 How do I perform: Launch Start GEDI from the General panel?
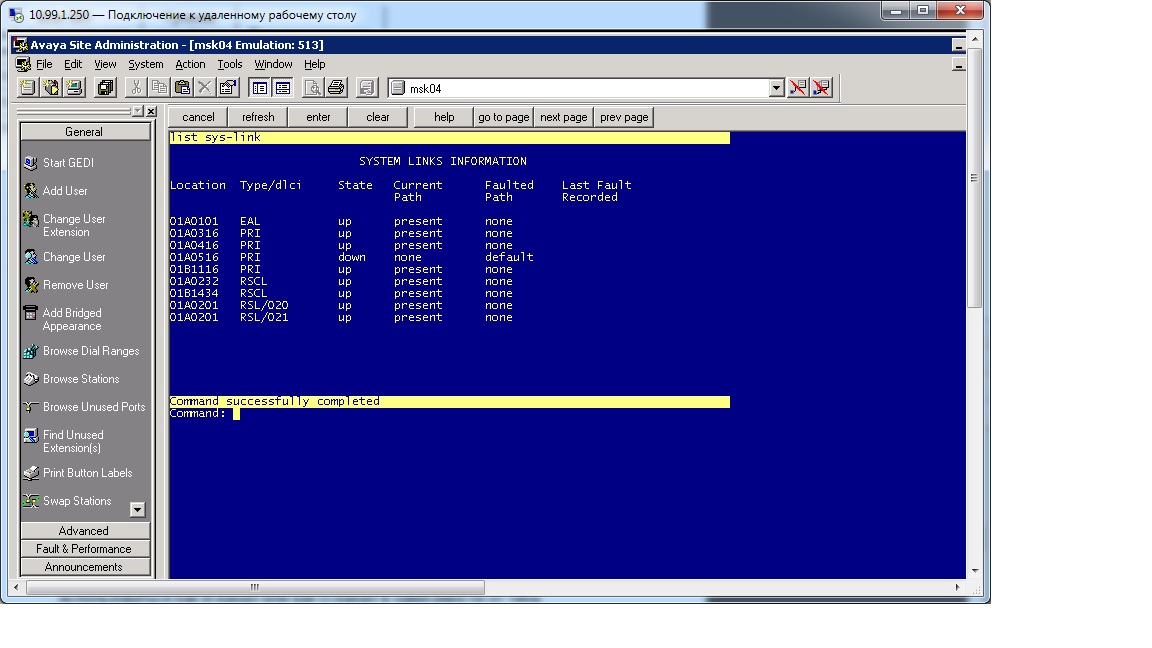point(59,163)
